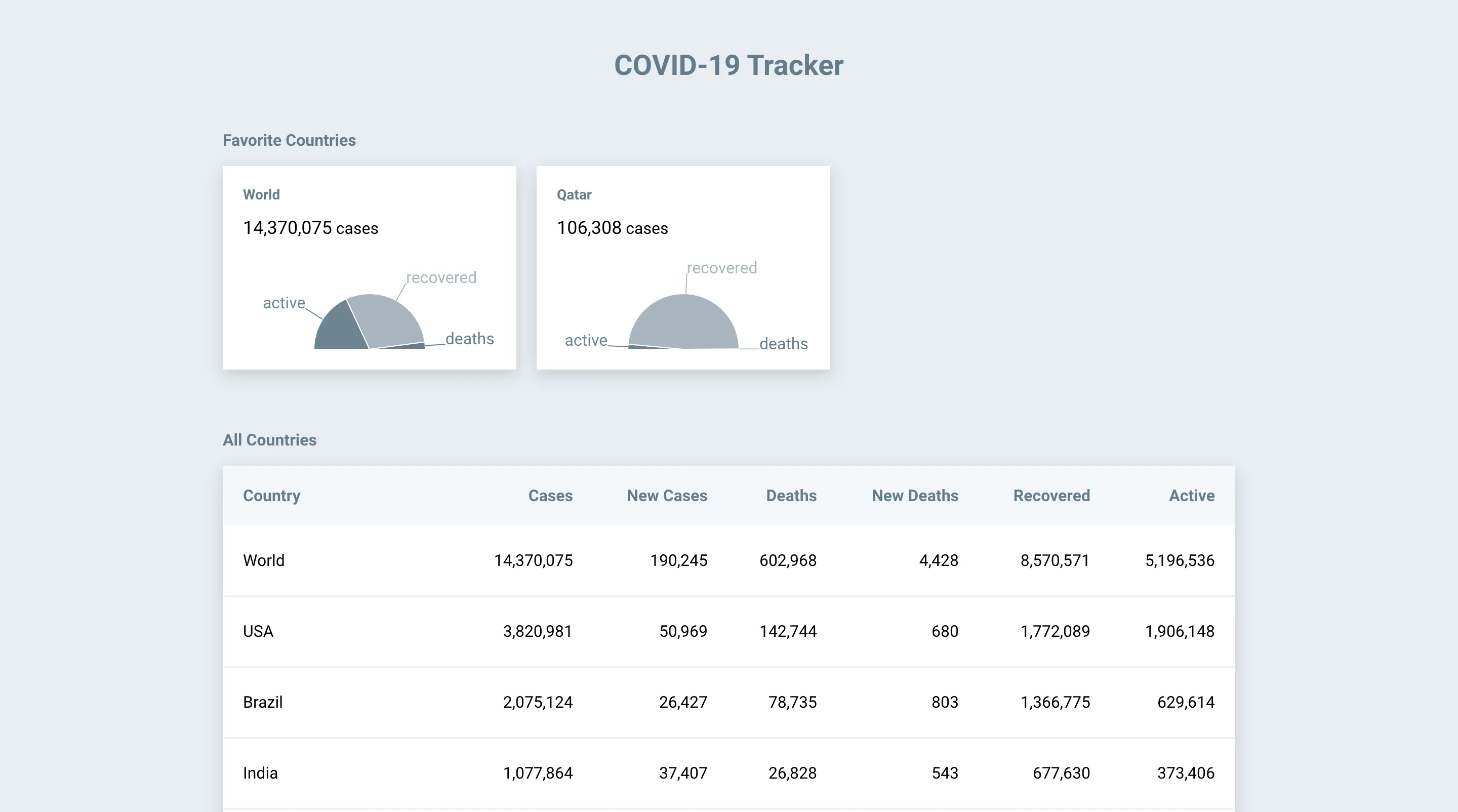Screen dimensions: 1458x812
Task: Sort the table by Active column
Action: pyautogui.click(x=1191, y=496)
